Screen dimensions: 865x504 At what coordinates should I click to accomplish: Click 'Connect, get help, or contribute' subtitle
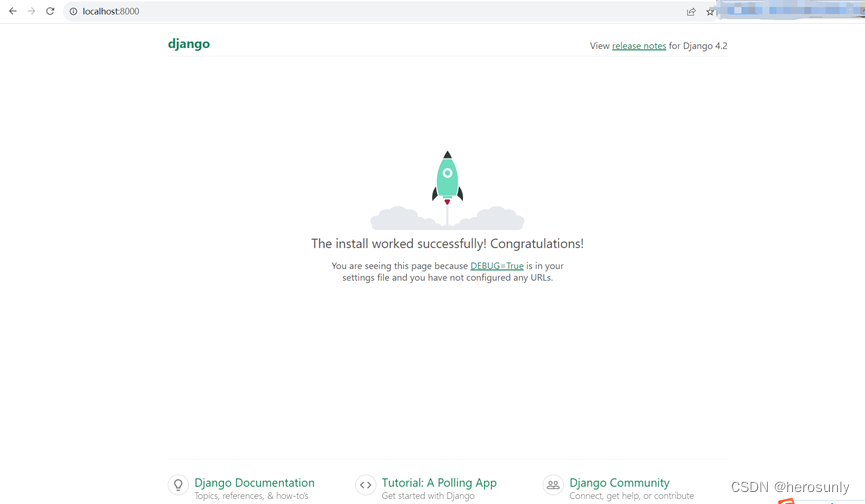pyautogui.click(x=632, y=496)
